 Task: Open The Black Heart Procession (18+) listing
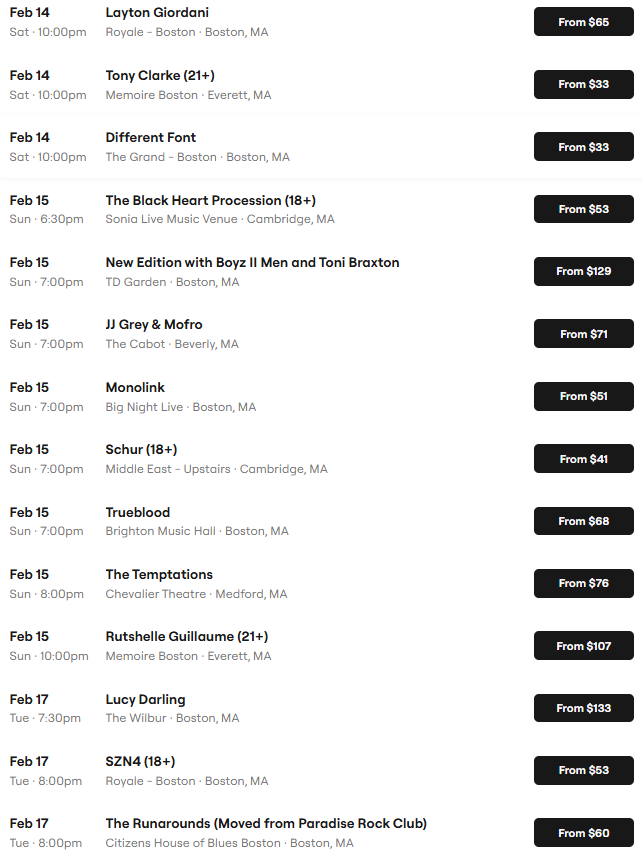point(210,201)
